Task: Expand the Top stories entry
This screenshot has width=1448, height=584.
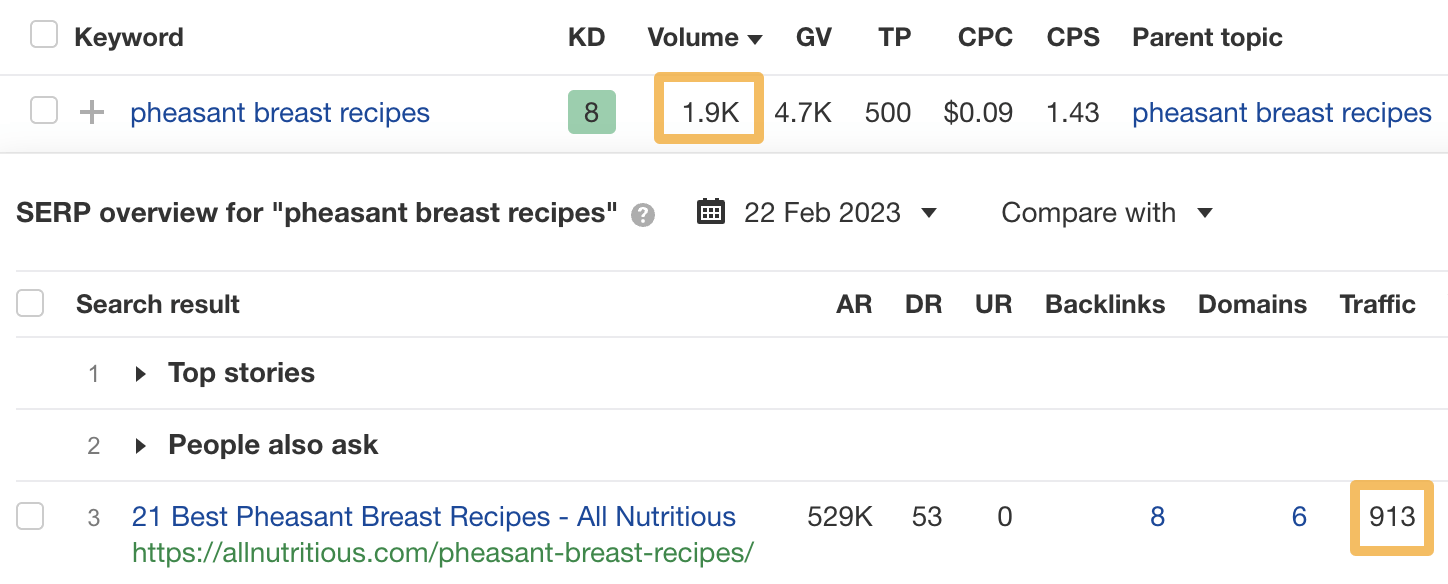Action: point(140,372)
